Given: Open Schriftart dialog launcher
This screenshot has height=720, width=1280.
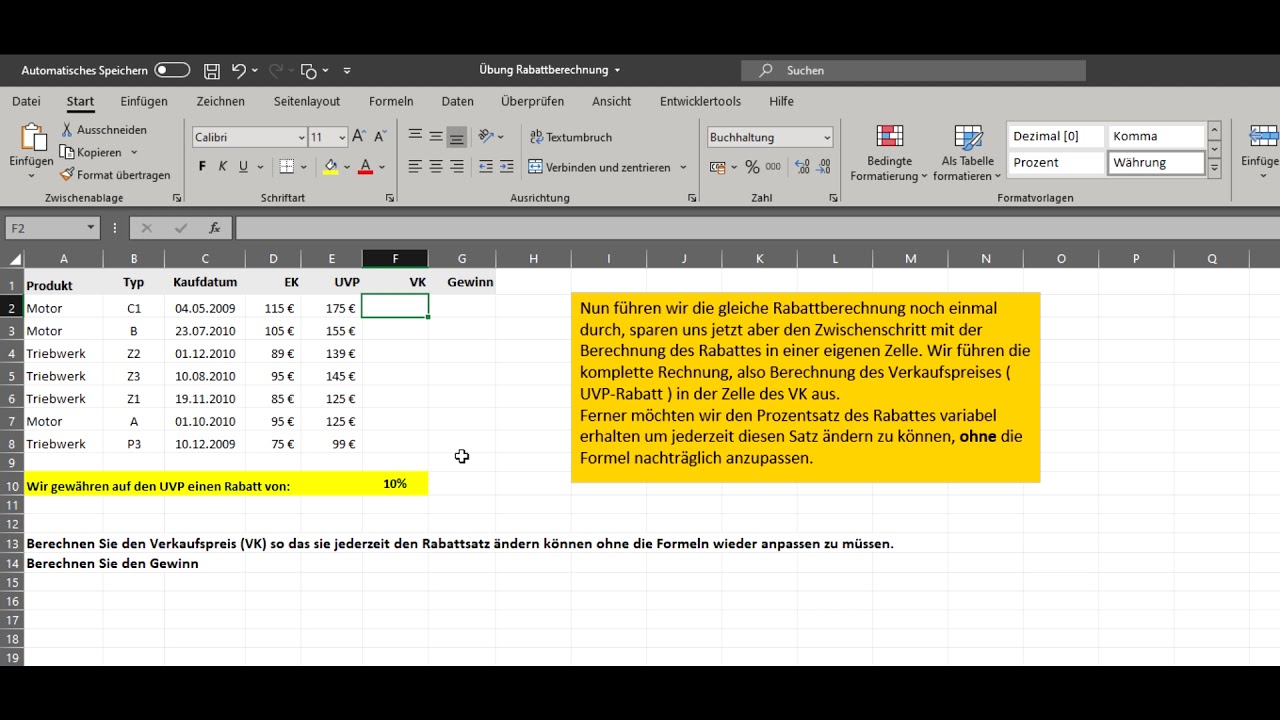Looking at the screenshot, I should coord(390,198).
